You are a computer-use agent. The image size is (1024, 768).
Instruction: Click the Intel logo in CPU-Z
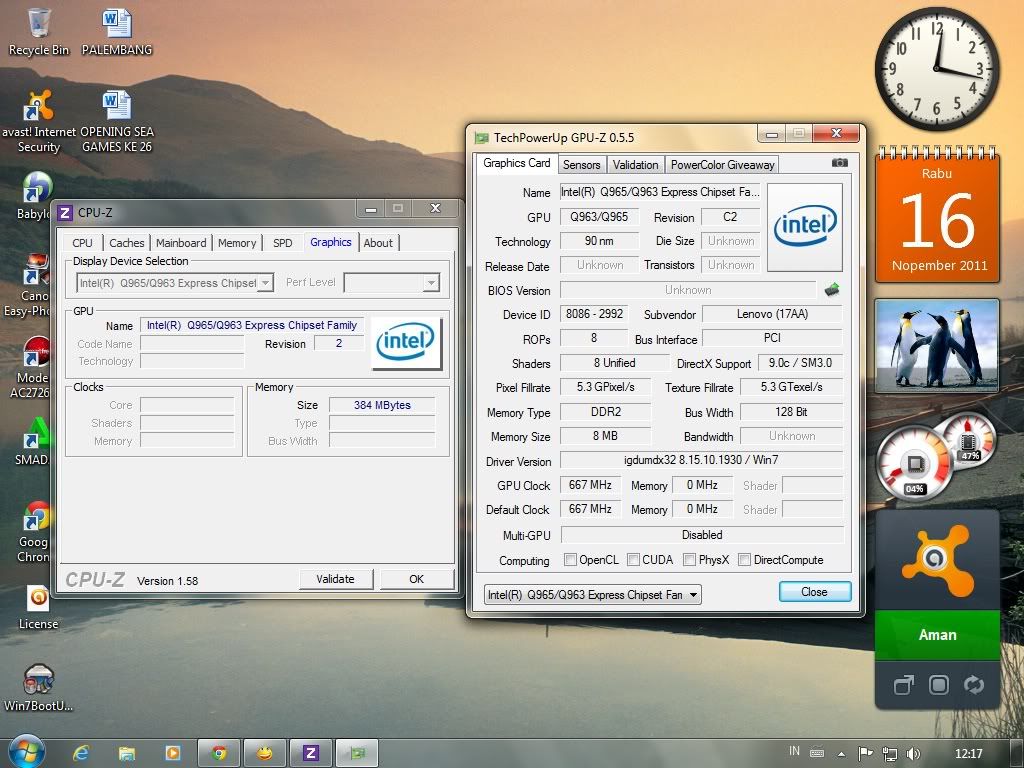[406, 343]
